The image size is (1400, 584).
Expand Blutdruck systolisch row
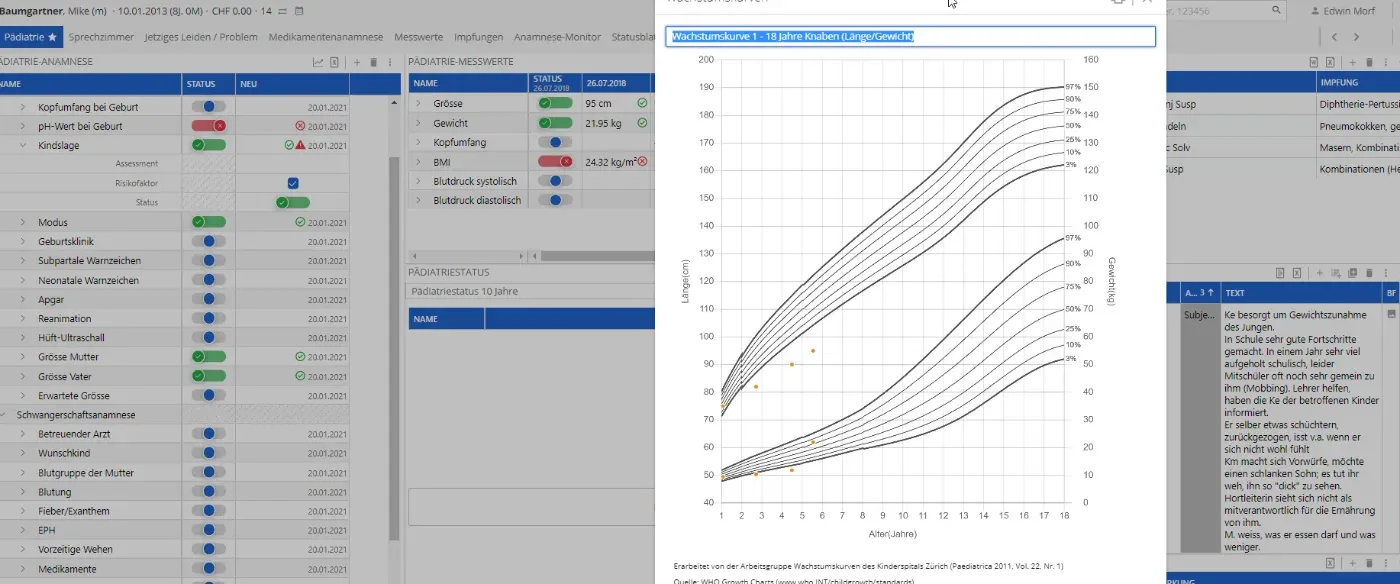click(x=419, y=181)
